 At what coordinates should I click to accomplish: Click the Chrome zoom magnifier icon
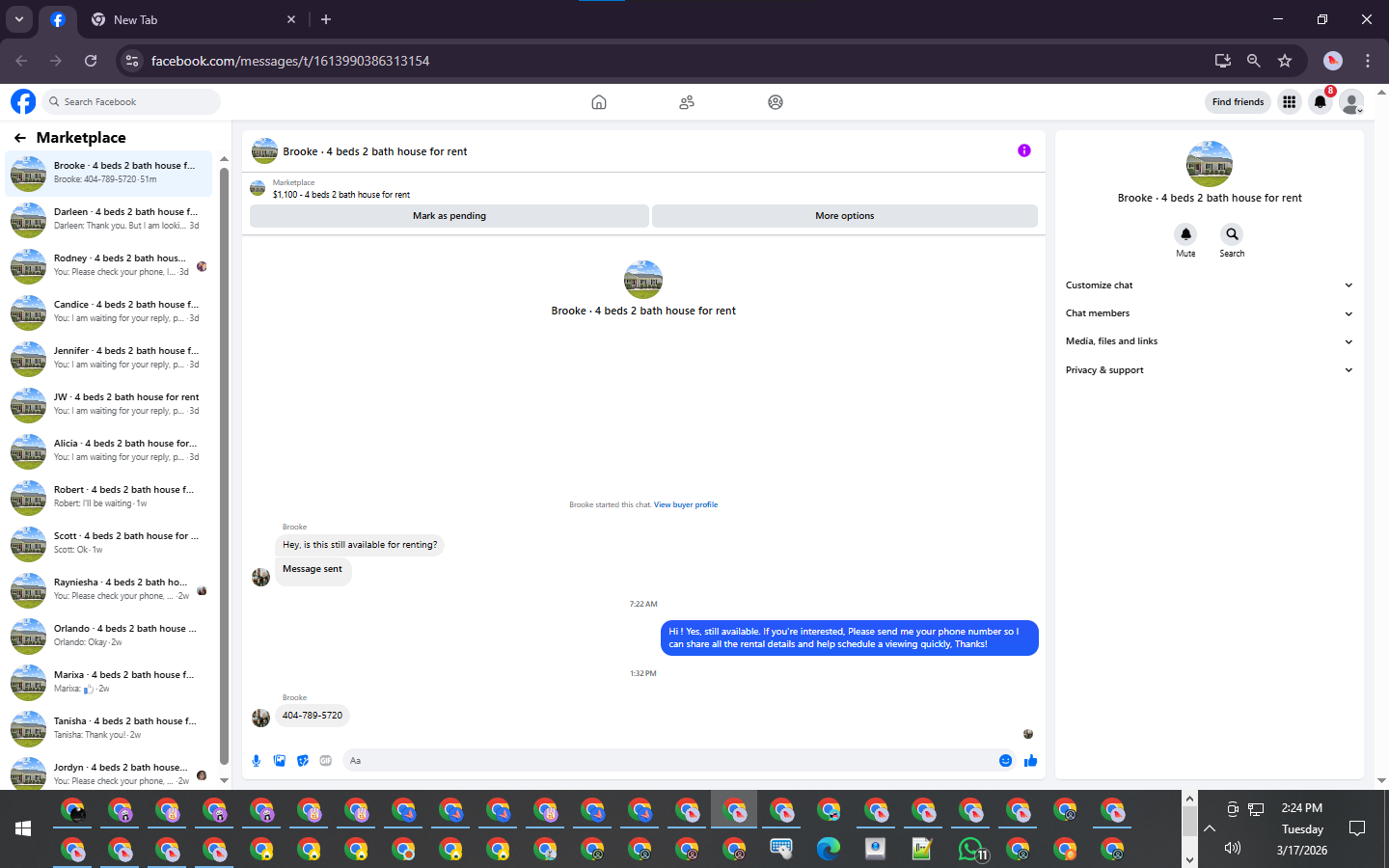point(1253,61)
